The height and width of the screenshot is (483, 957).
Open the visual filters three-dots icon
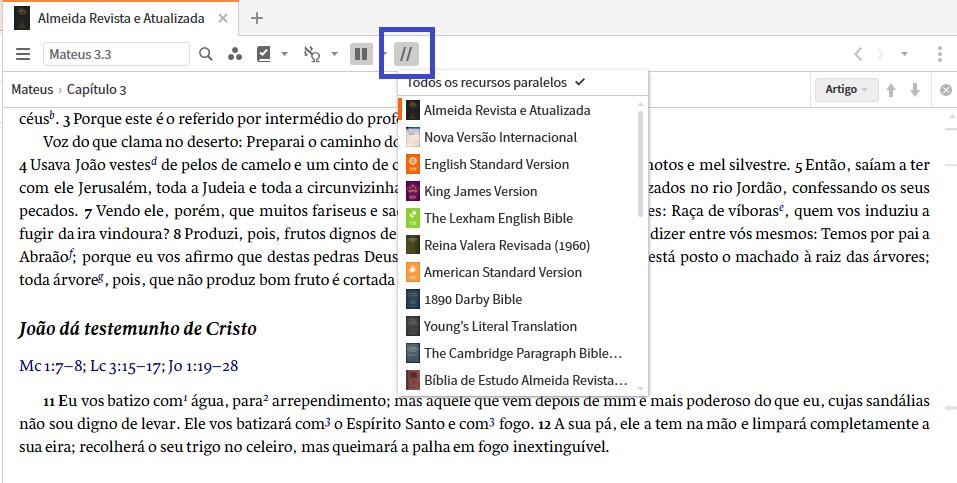tap(234, 54)
